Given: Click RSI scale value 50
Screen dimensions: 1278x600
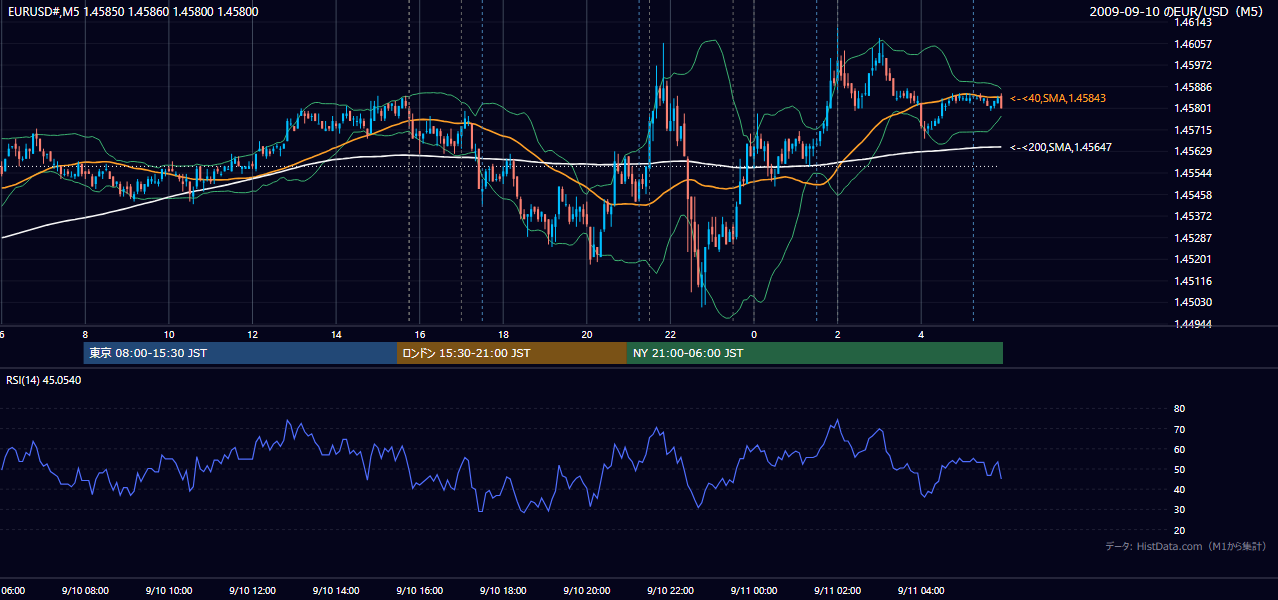Looking at the screenshot, I should click(1180, 469).
